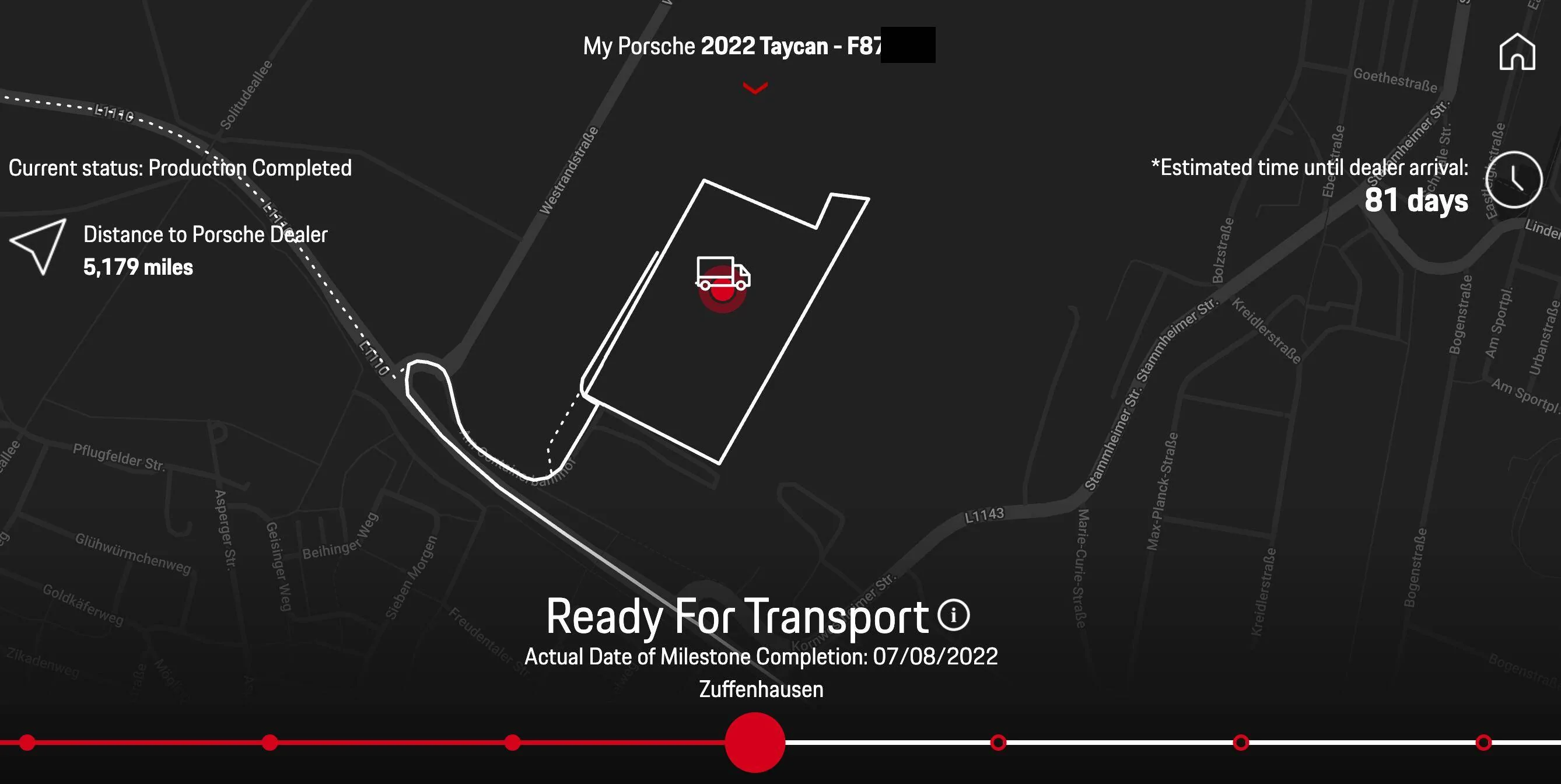This screenshot has width=1561, height=784.
Task: Click Current status: Production Completed text
Action: point(180,168)
